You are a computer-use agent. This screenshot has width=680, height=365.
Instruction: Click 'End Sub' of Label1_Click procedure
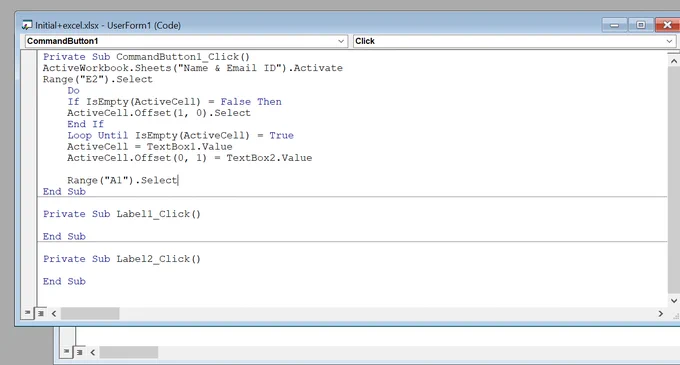pos(64,237)
